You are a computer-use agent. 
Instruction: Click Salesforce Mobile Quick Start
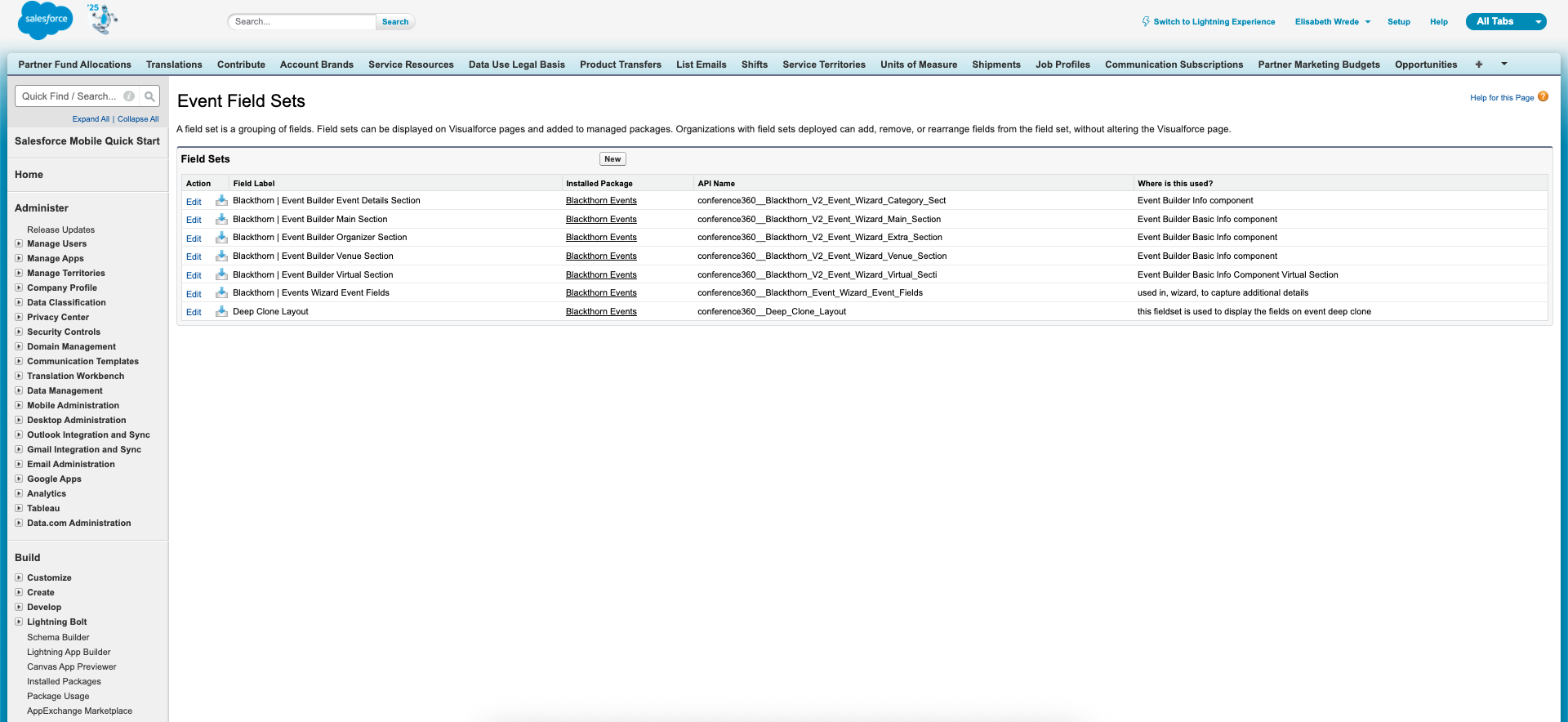pyautogui.click(x=87, y=141)
